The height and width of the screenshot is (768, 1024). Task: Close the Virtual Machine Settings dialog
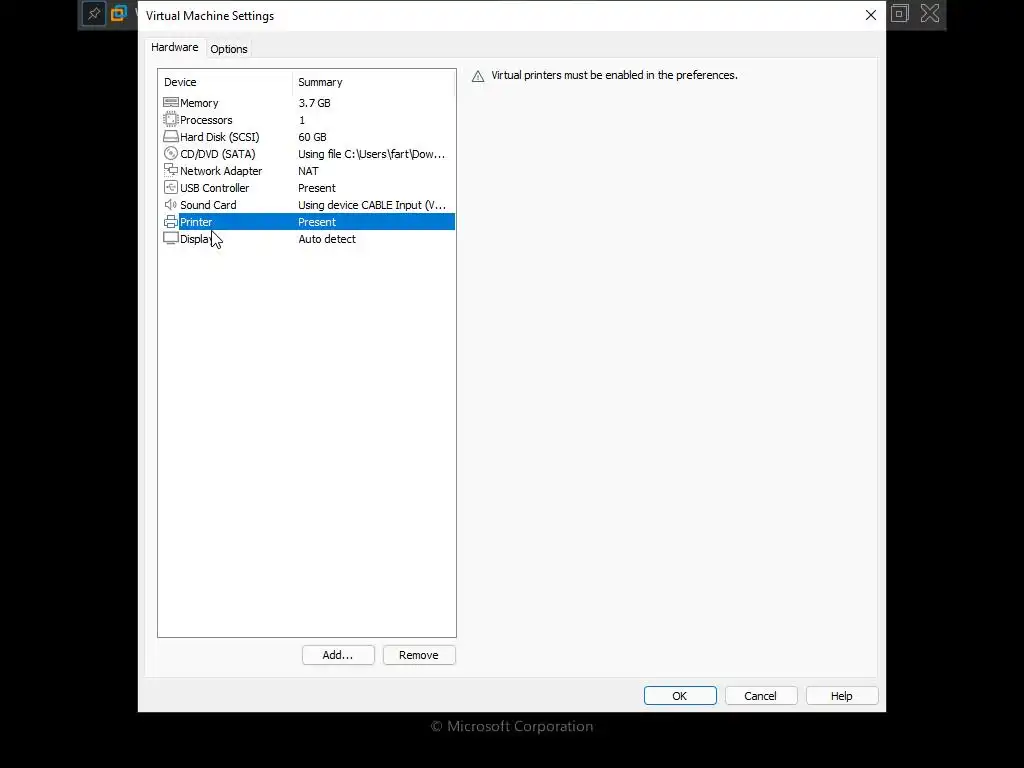point(871,15)
